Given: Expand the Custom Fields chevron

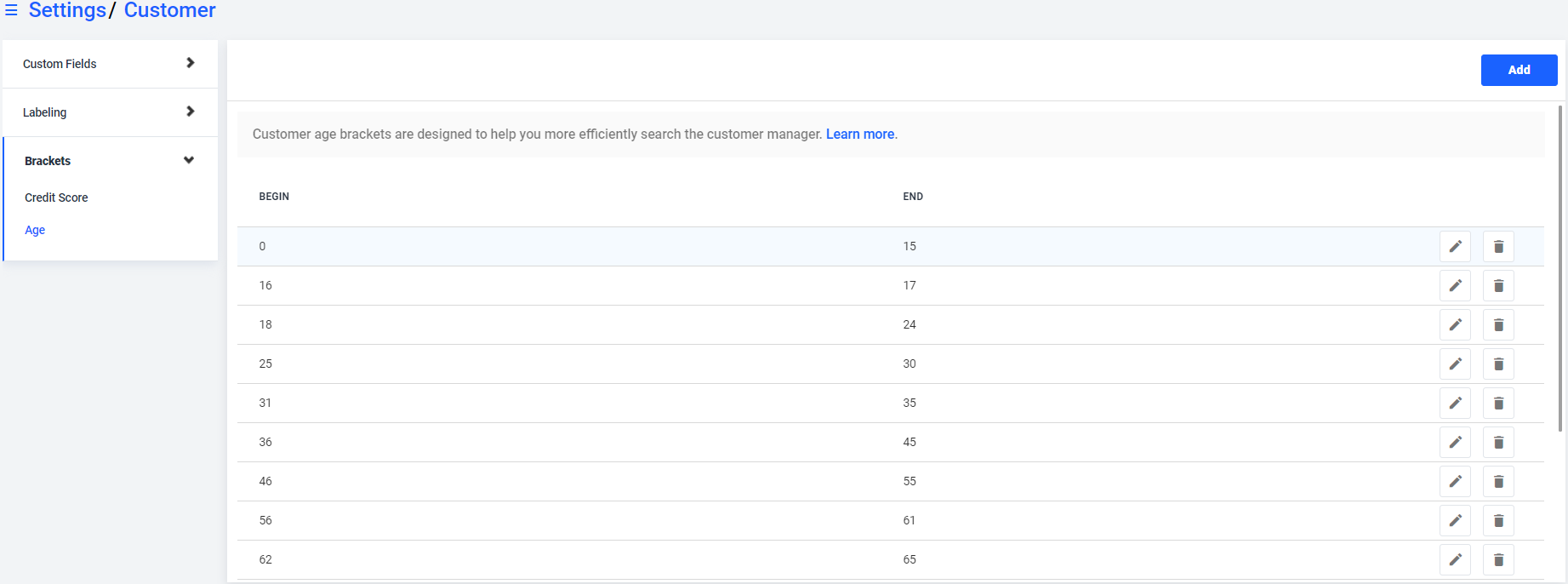Looking at the screenshot, I should [190, 63].
